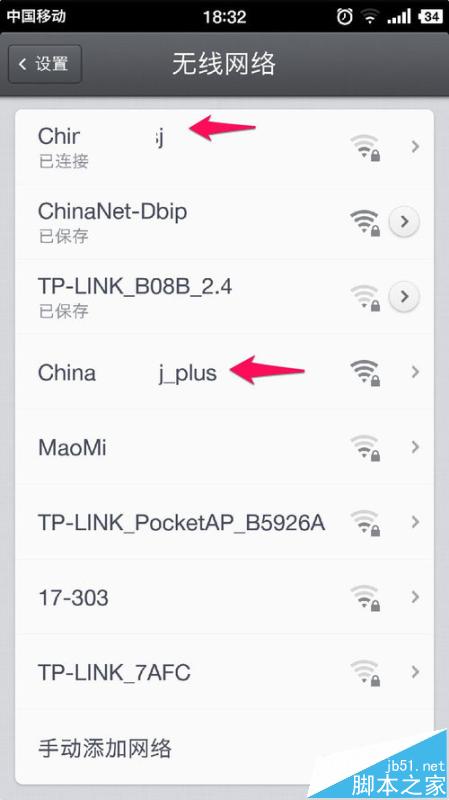This screenshot has height=800, width=449.
Task: Open details arrow for ChinaNet-Dbip
Action: point(404,222)
